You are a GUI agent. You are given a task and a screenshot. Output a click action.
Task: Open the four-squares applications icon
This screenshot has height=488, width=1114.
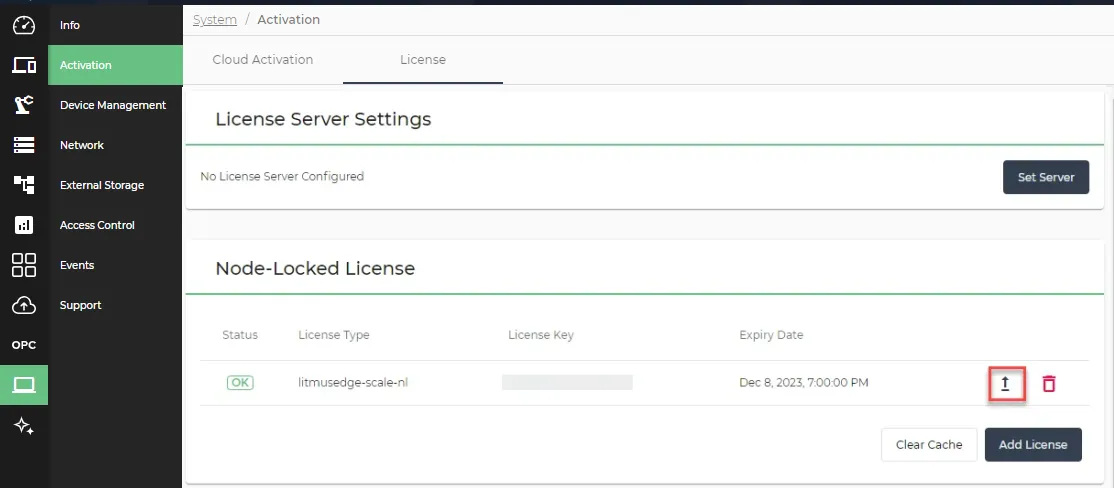click(x=23, y=265)
